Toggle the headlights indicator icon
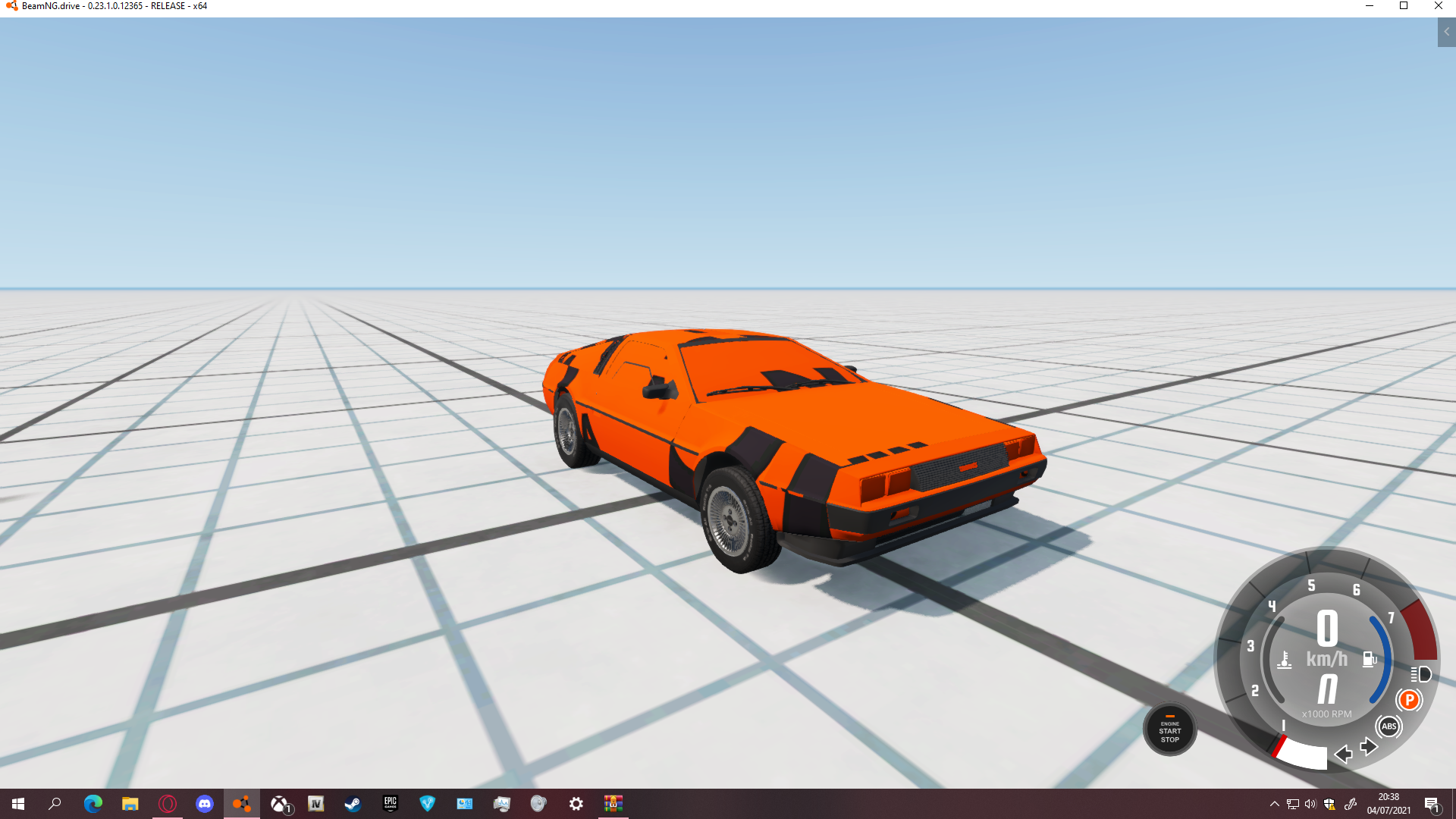The image size is (1456, 819). [1421, 674]
